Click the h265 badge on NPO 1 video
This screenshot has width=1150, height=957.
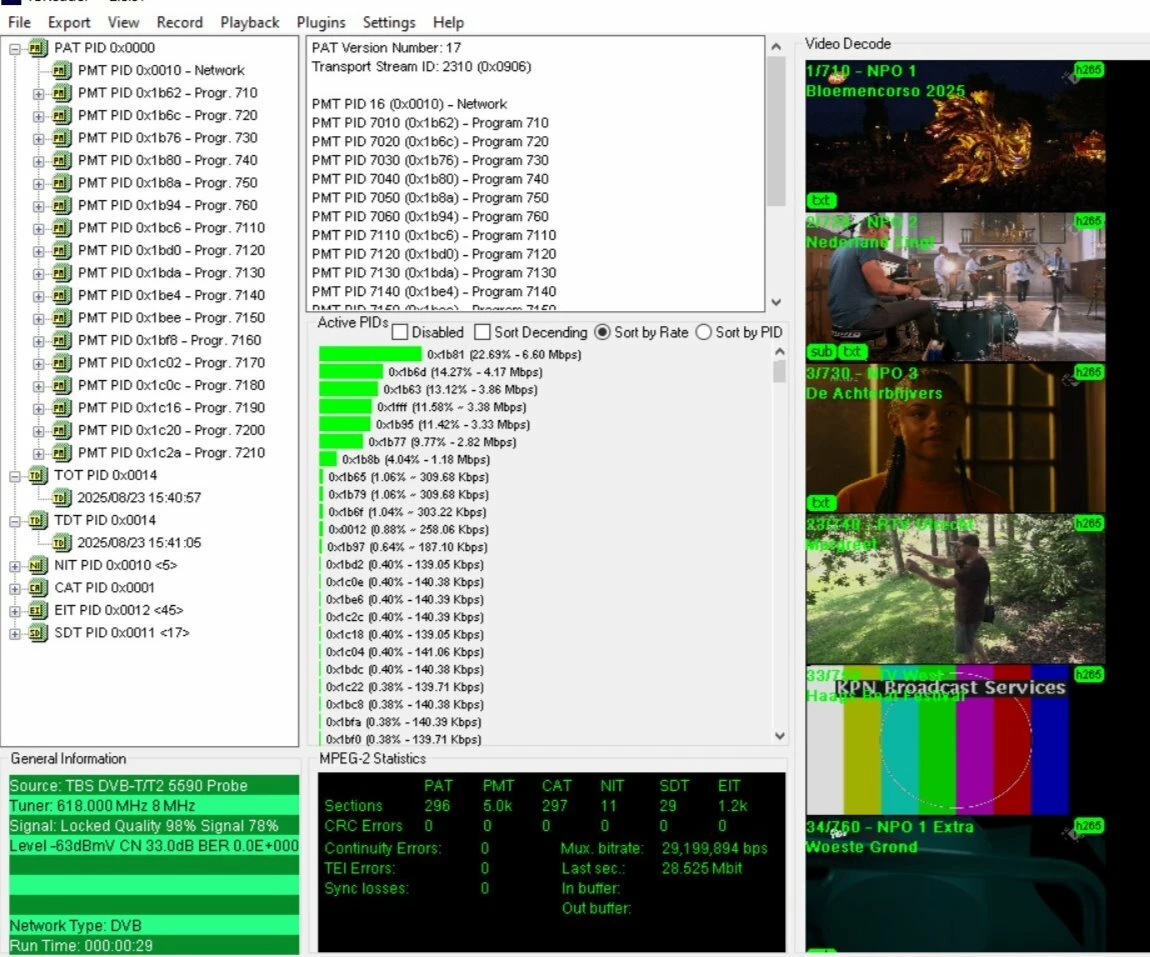point(1088,69)
